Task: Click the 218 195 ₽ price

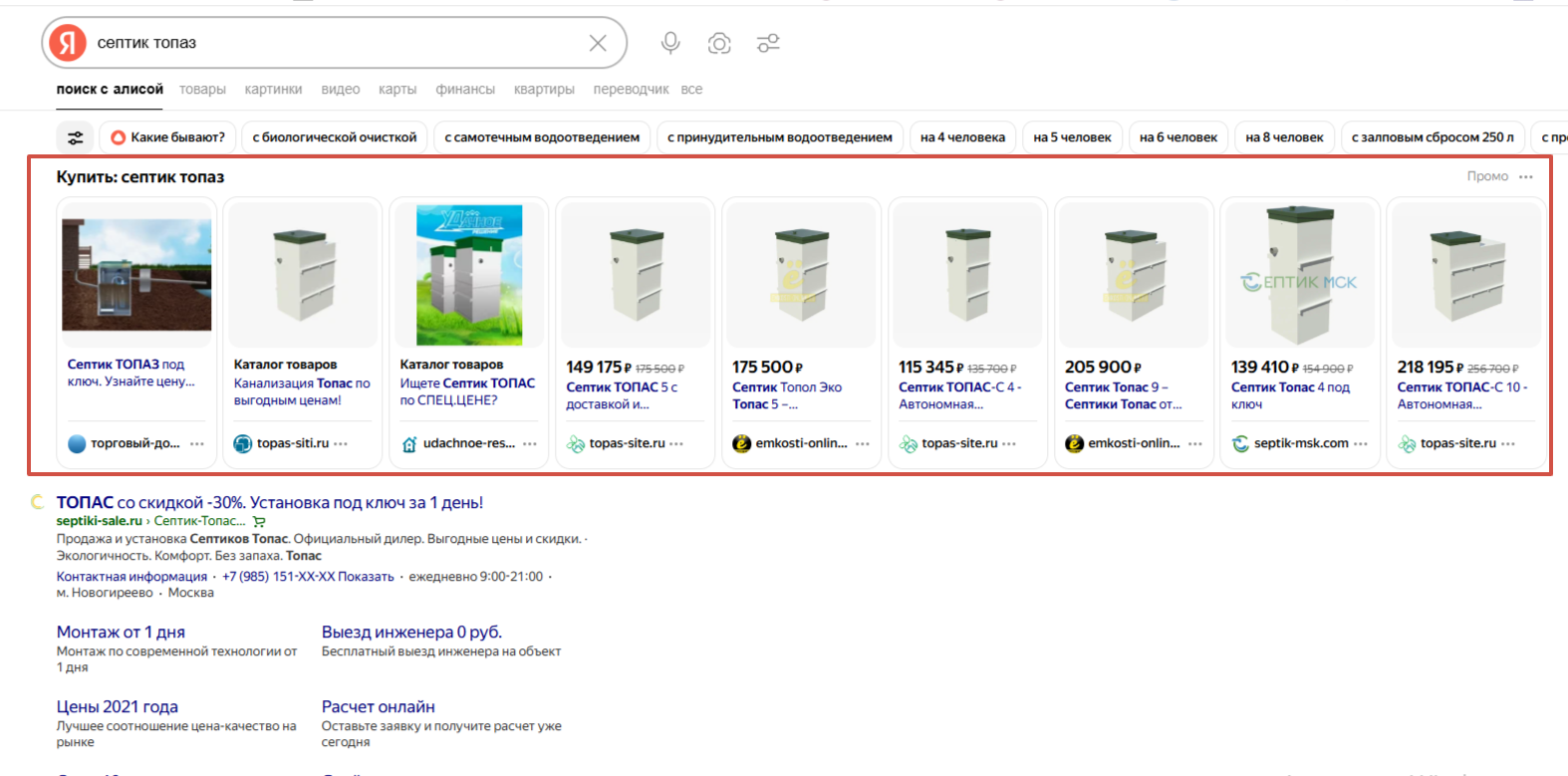Action: pos(1431,367)
